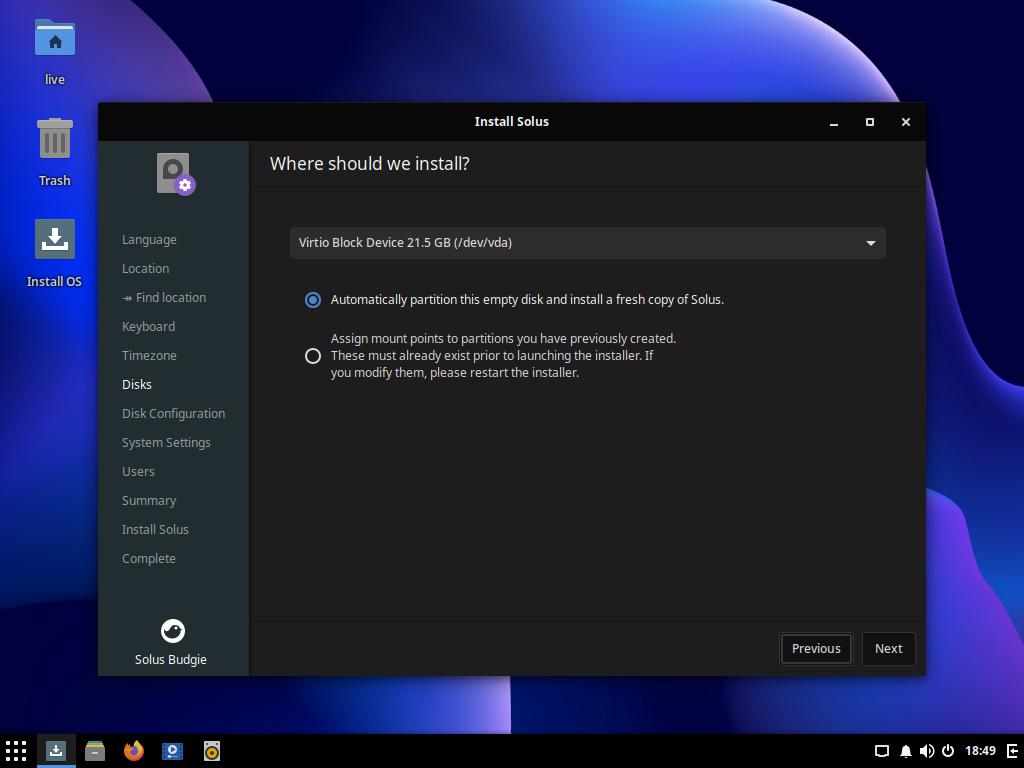Image resolution: width=1024 pixels, height=768 pixels.
Task: Click the Previous button
Action: click(x=816, y=648)
